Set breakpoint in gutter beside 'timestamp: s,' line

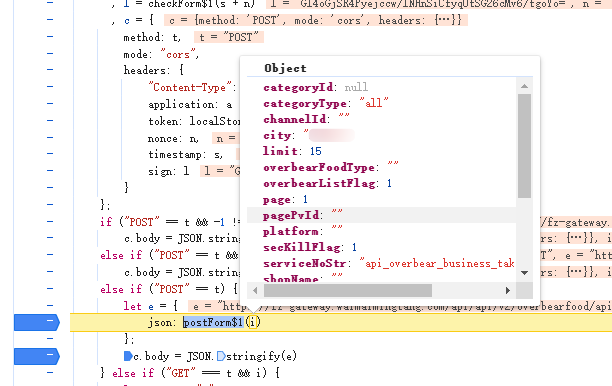(x=50, y=153)
